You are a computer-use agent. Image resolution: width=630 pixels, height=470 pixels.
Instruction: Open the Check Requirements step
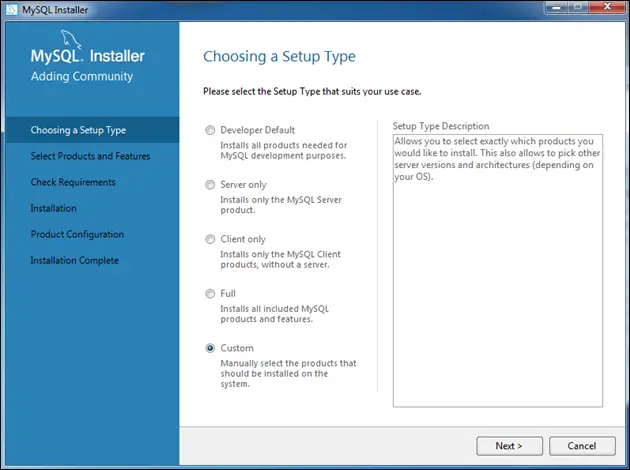73,182
